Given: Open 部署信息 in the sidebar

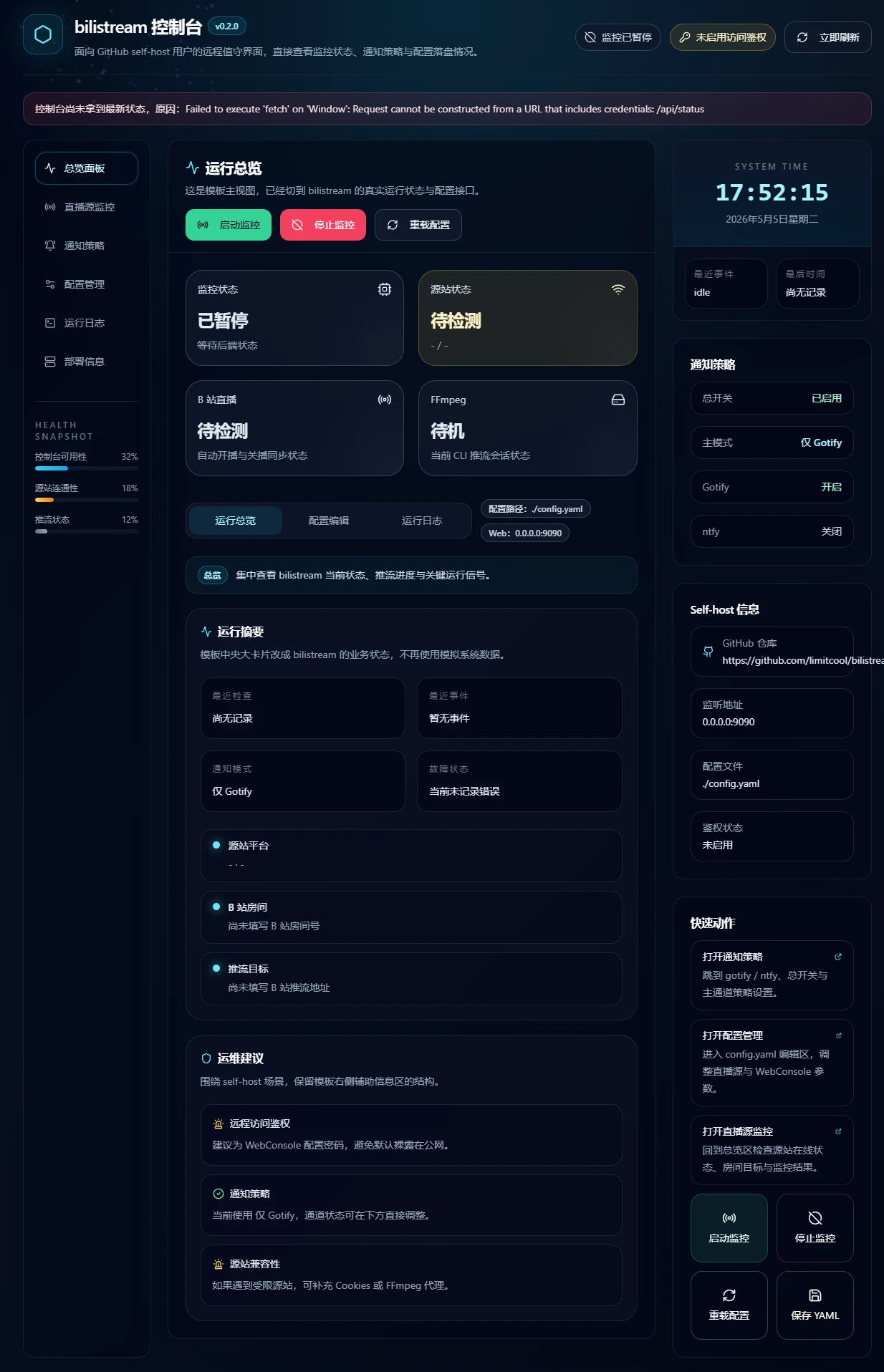Looking at the screenshot, I should click(x=87, y=362).
